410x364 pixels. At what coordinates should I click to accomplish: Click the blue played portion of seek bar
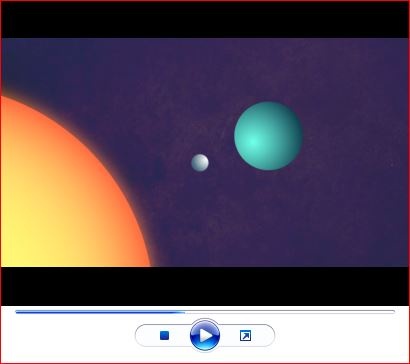pos(100,312)
